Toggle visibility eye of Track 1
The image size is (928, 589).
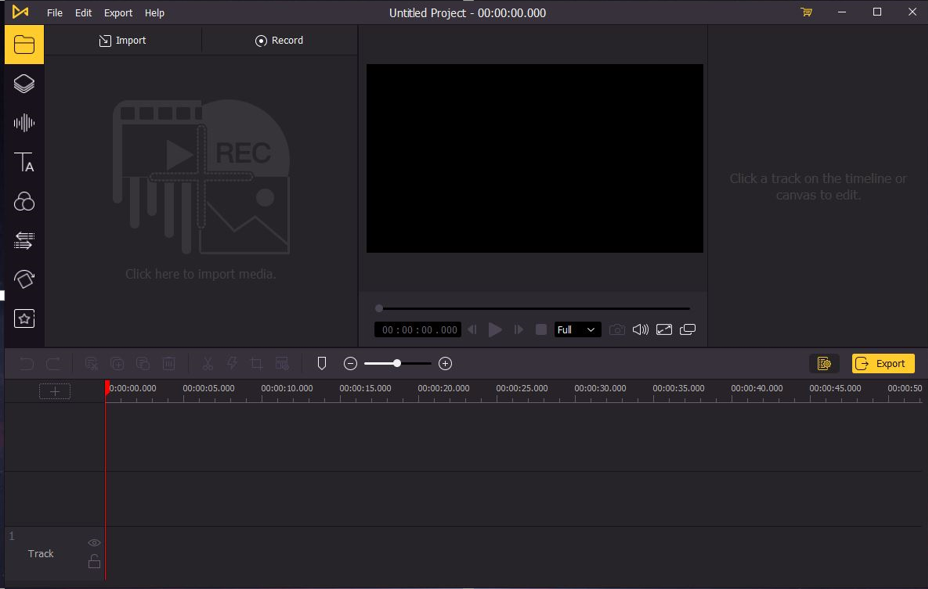click(x=94, y=543)
